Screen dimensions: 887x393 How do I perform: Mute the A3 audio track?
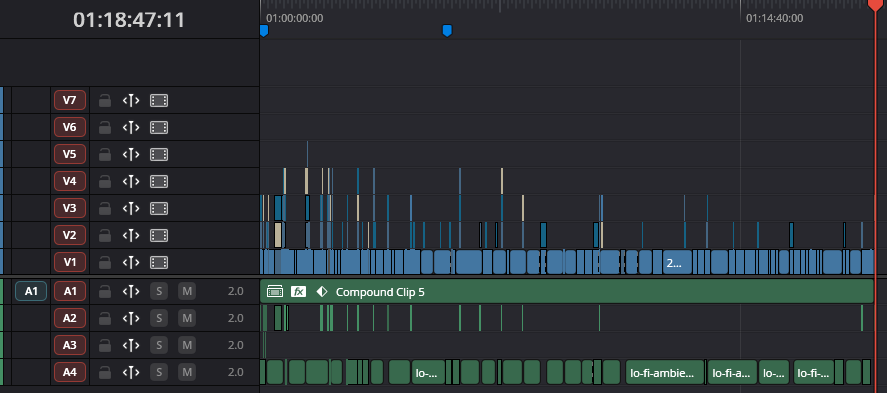[x=187, y=345]
